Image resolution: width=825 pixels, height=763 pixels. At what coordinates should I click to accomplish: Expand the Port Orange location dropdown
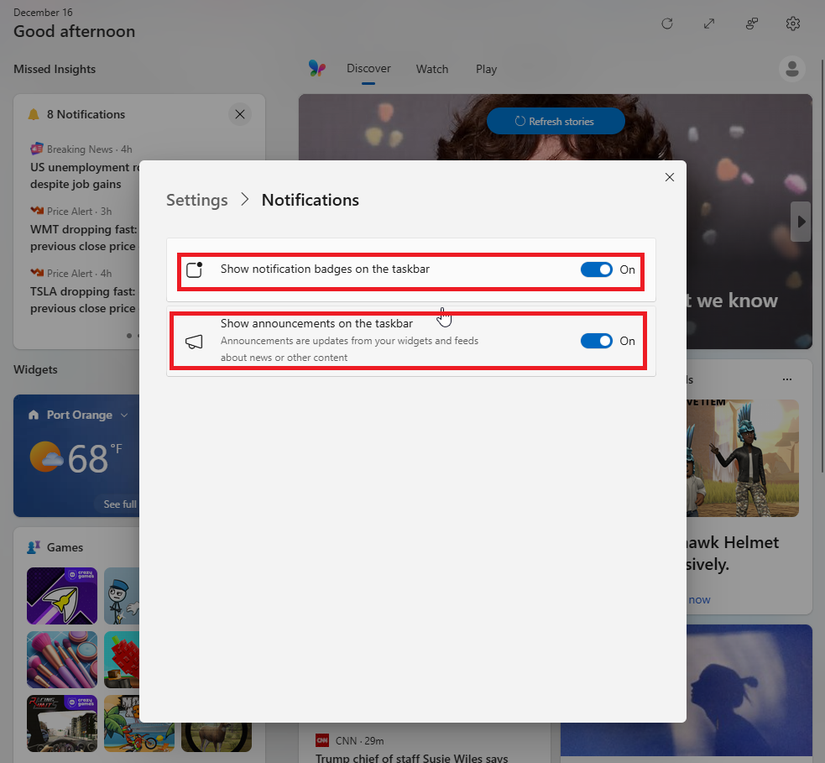tap(122, 414)
